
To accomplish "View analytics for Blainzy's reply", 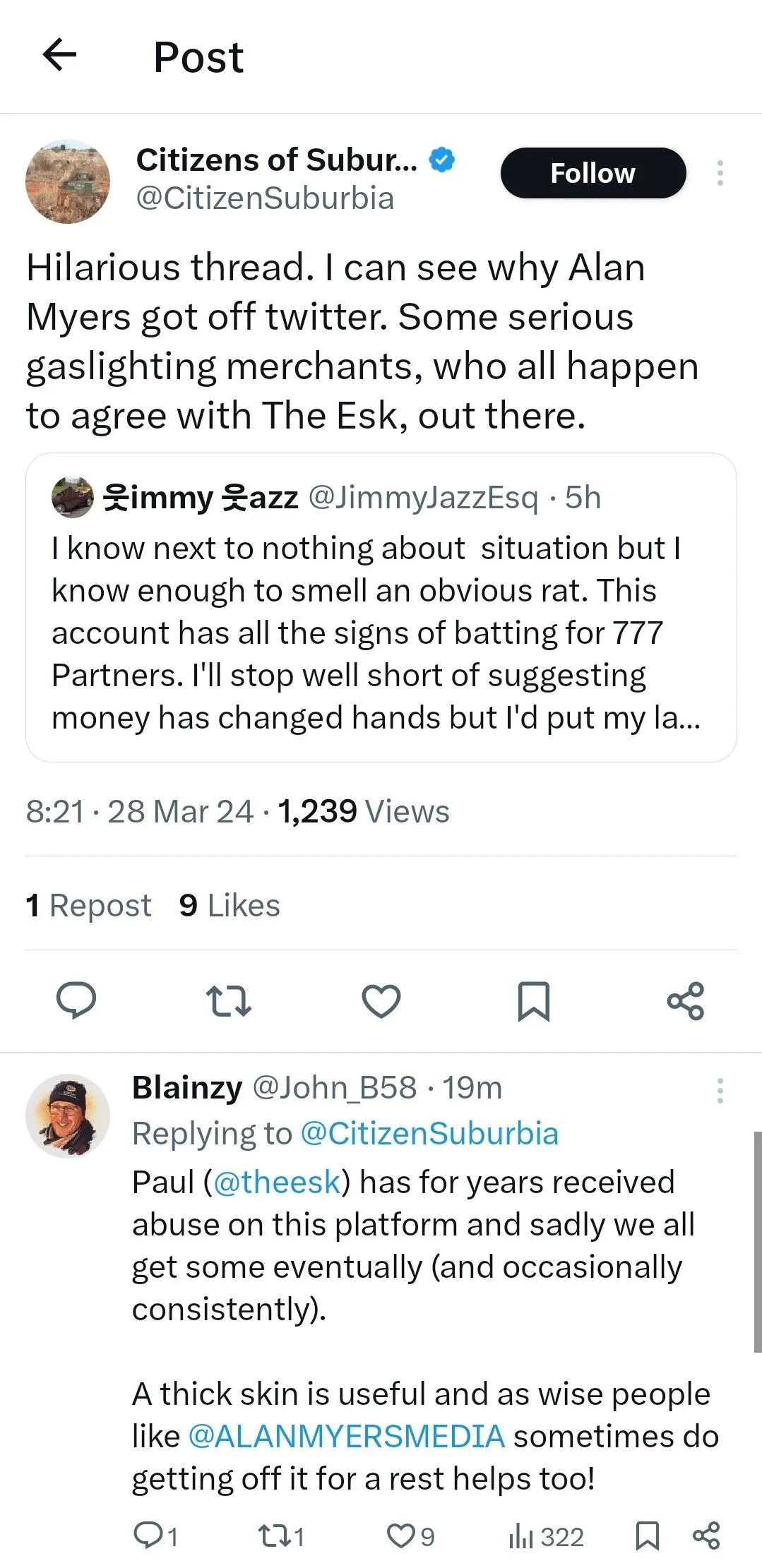I will click(x=545, y=1536).
